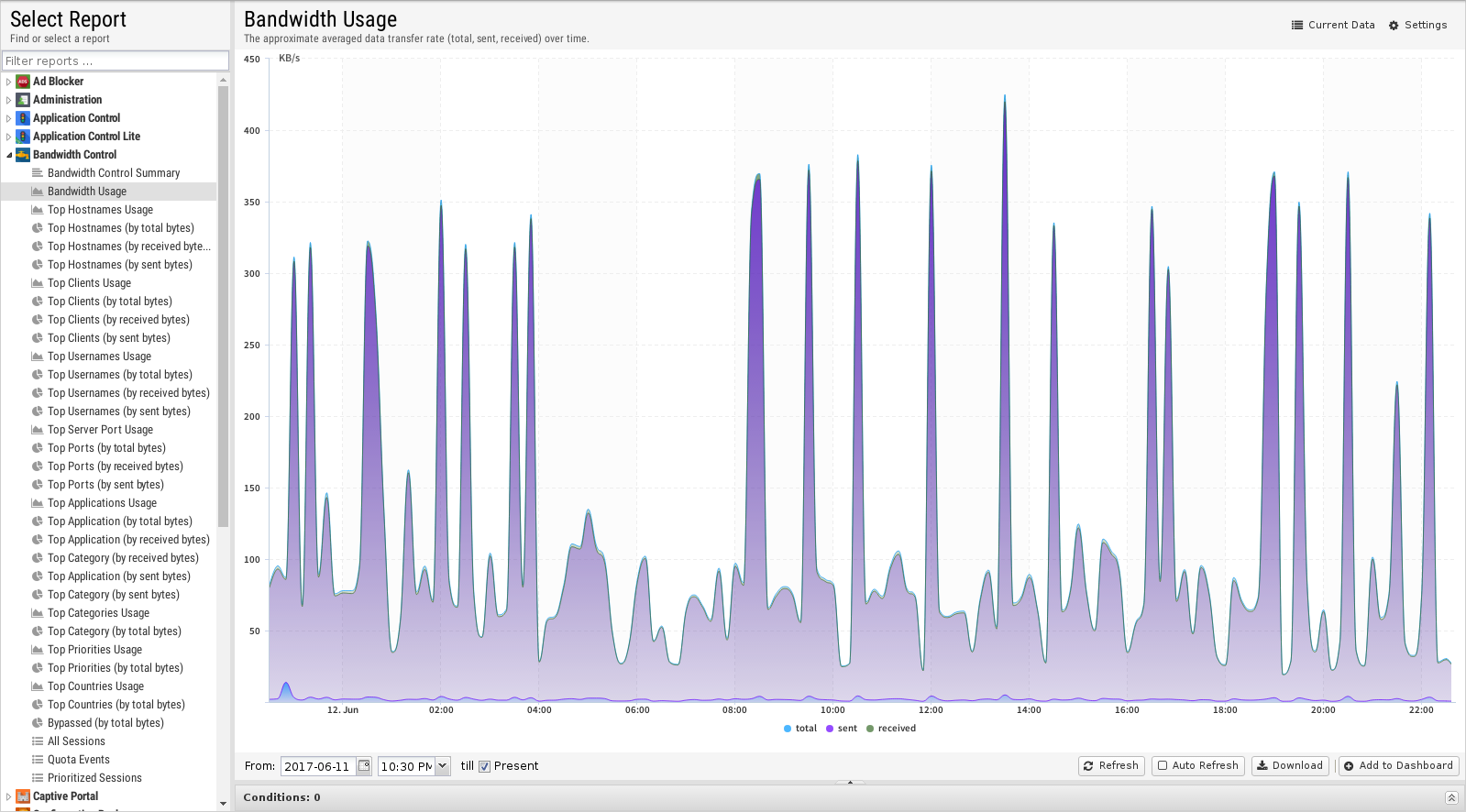This screenshot has width=1466, height=812.
Task: Uncheck the Present checkbox
Action: click(485, 766)
